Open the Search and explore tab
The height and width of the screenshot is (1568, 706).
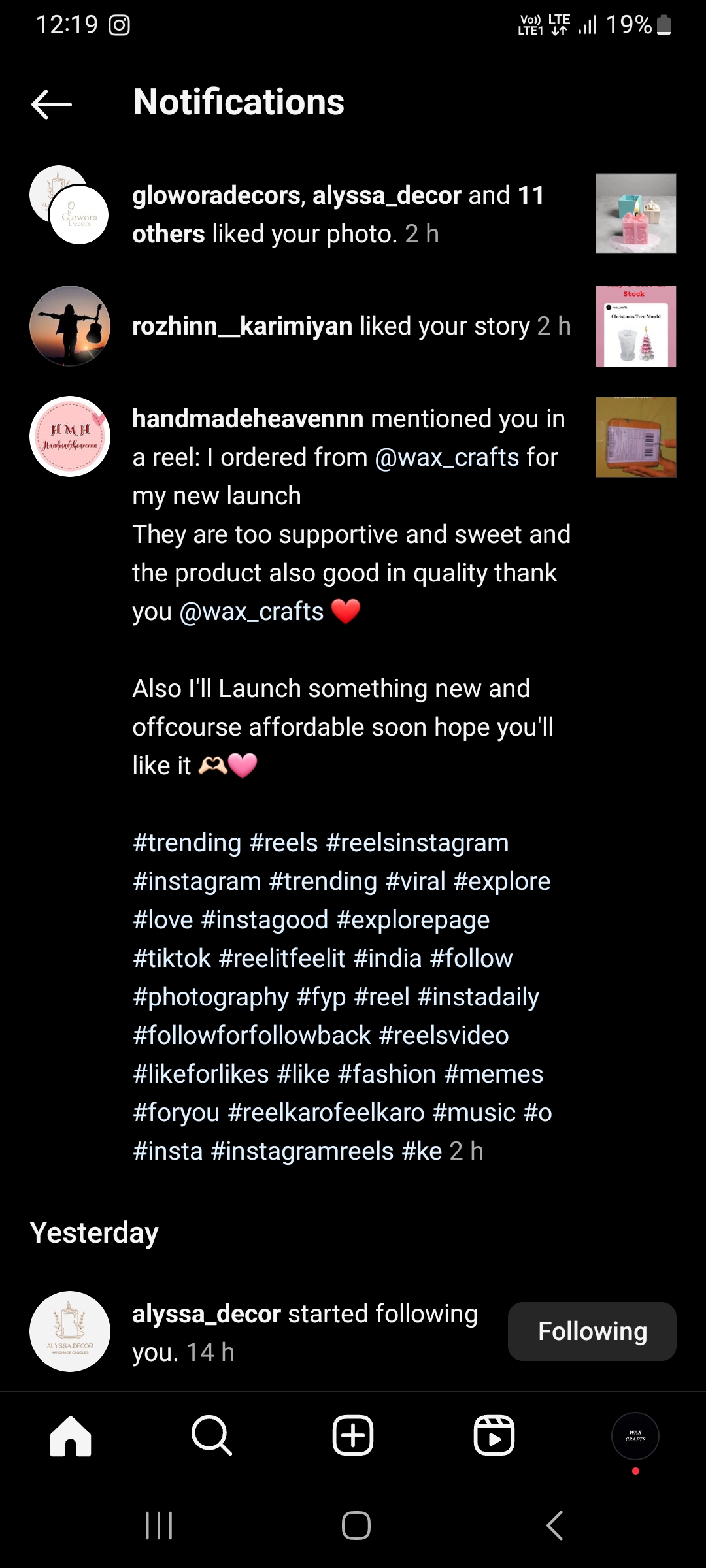(x=211, y=1435)
